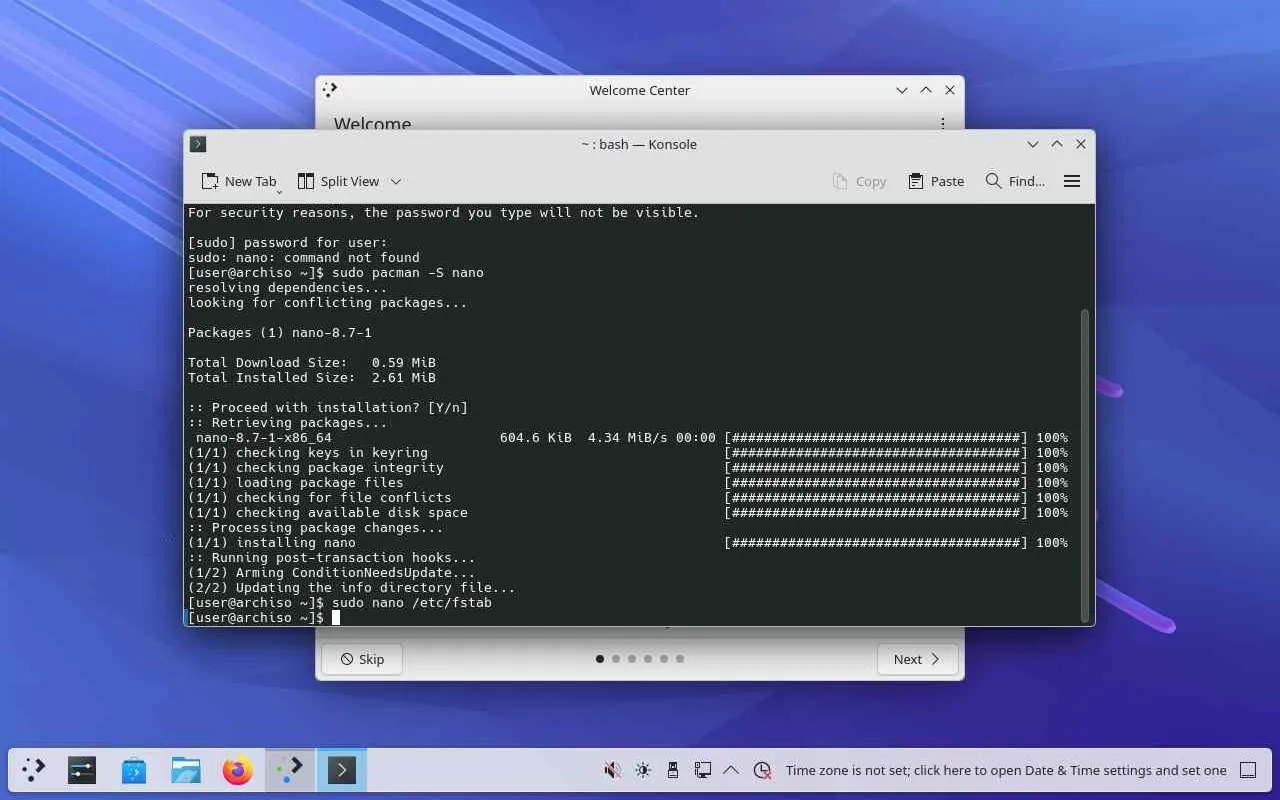The width and height of the screenshot is (1280, 800).
Task: Show hidden system tray icons
Action: click(x=731, y=770)
